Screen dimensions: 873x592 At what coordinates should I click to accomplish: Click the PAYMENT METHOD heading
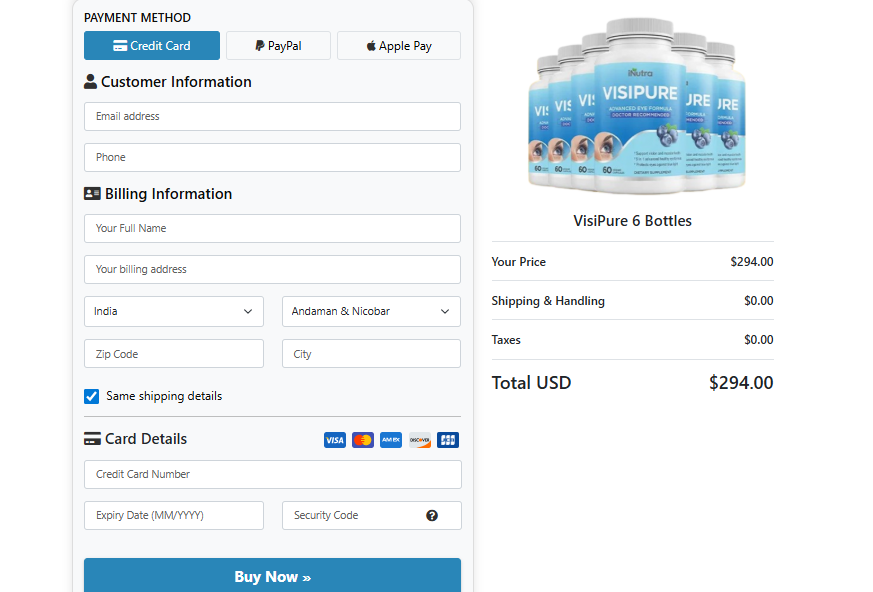[138, 18]
